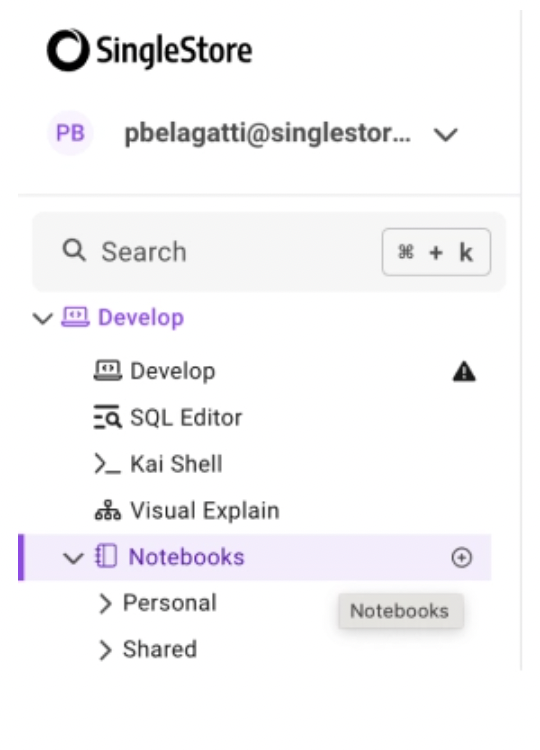
Task: Select the pbelagatti account email
Action: tap(267, 133)
